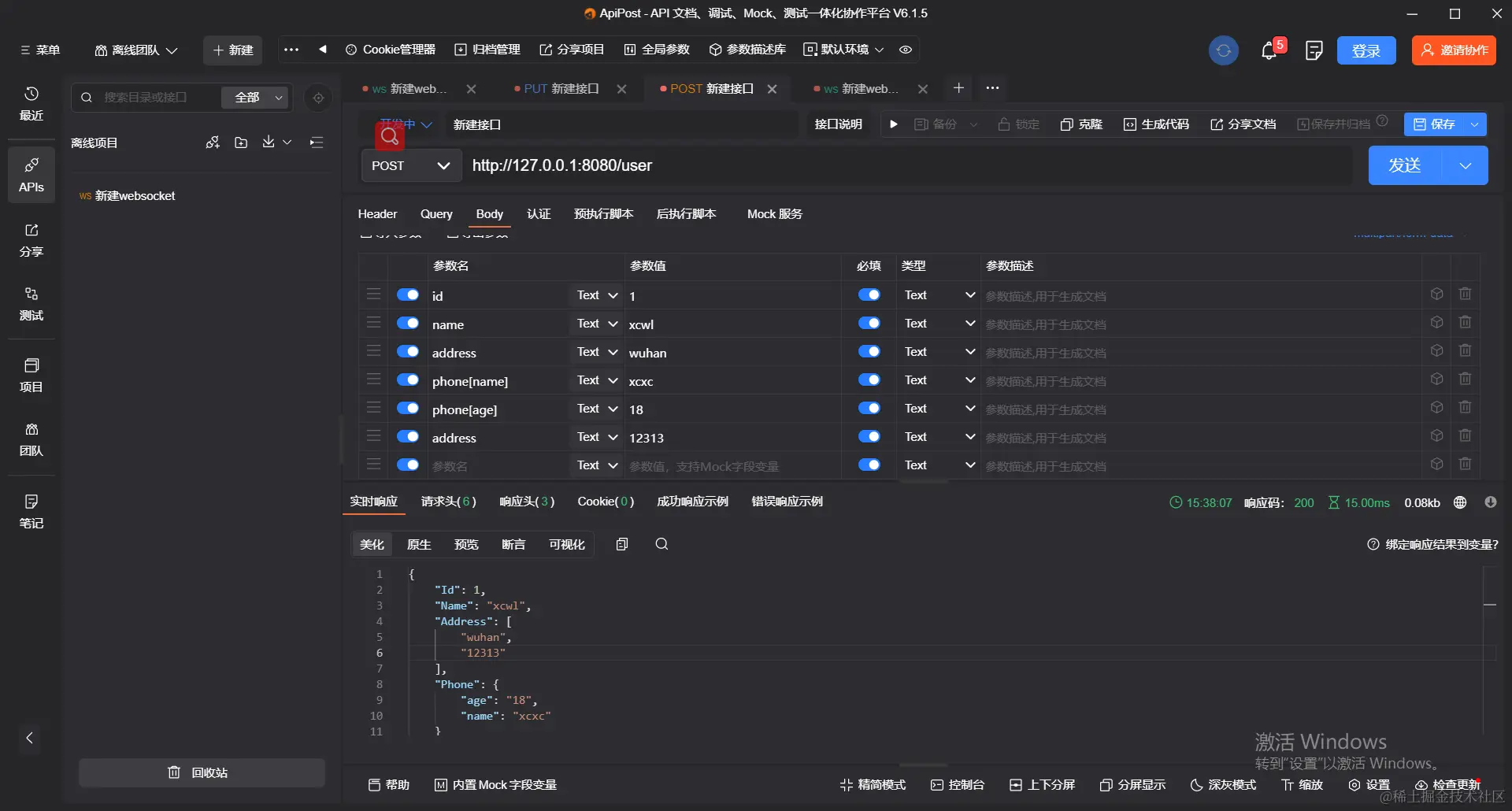Open the offline team dropdown

coord(136,50)
